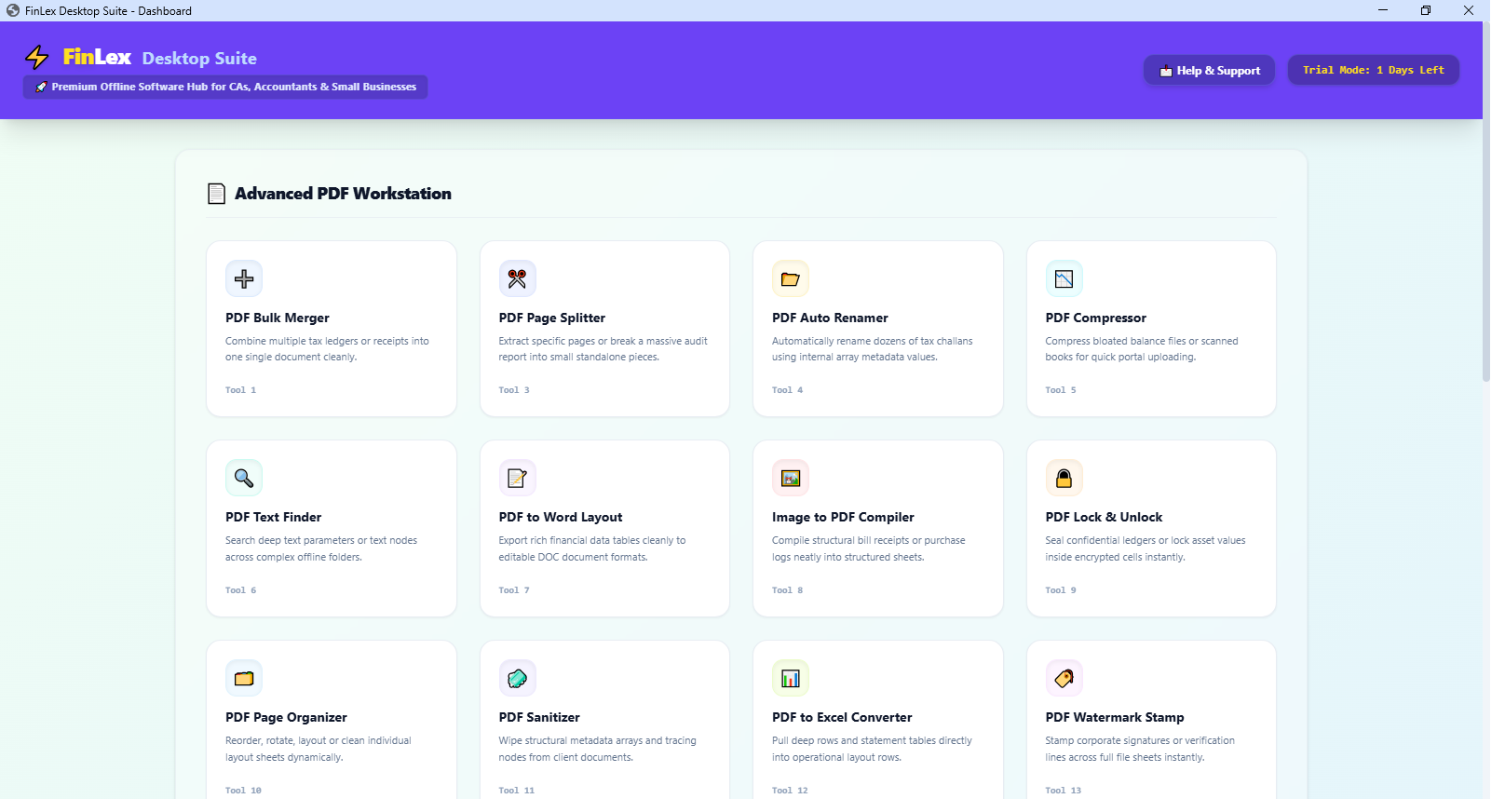
Task: Select the PDF Text Finder title
Action: [273, 517]
